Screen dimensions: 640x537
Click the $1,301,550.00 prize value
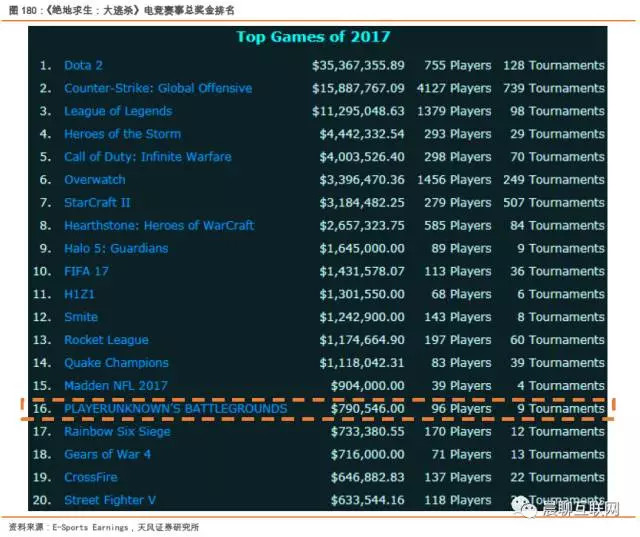pyautogui.click(x=362, y=294)
